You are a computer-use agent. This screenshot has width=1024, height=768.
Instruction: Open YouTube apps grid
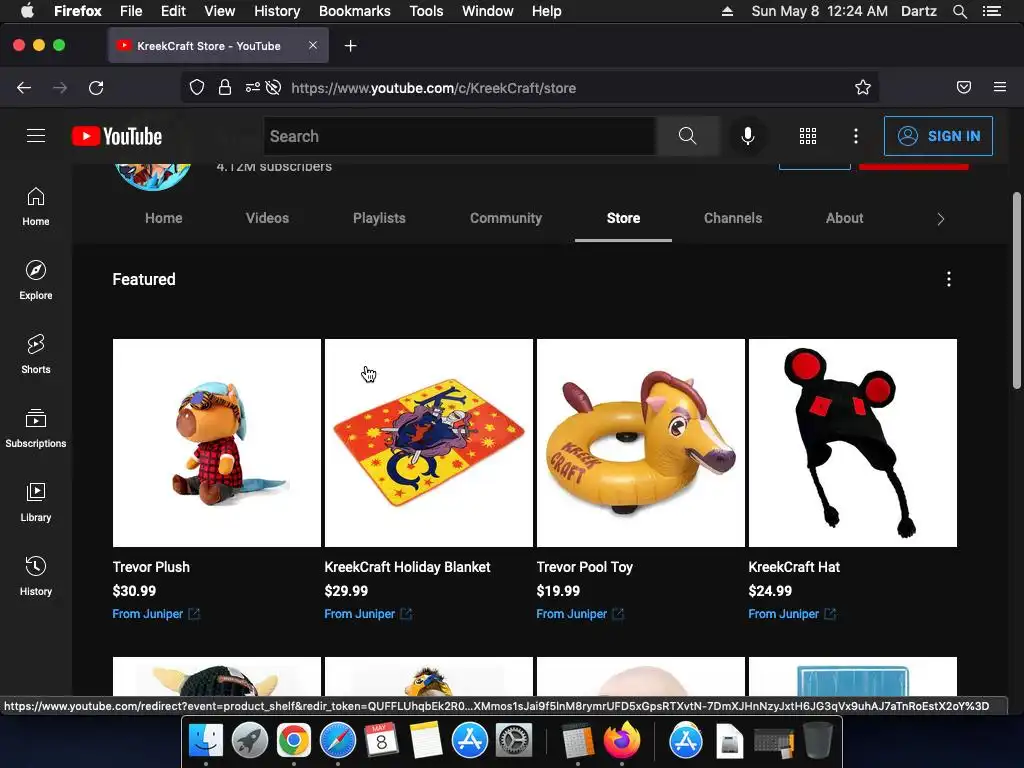(x=808, y=136)
